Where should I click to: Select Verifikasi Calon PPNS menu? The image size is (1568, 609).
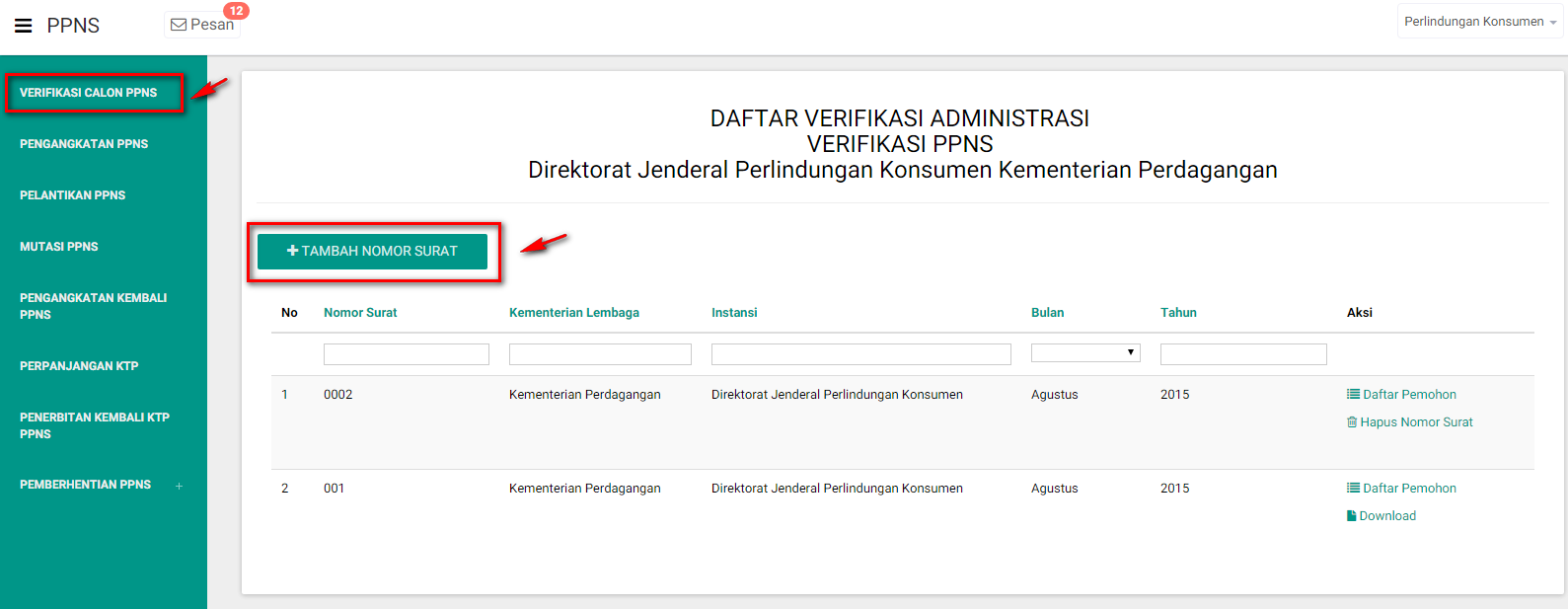pos(89,93)
